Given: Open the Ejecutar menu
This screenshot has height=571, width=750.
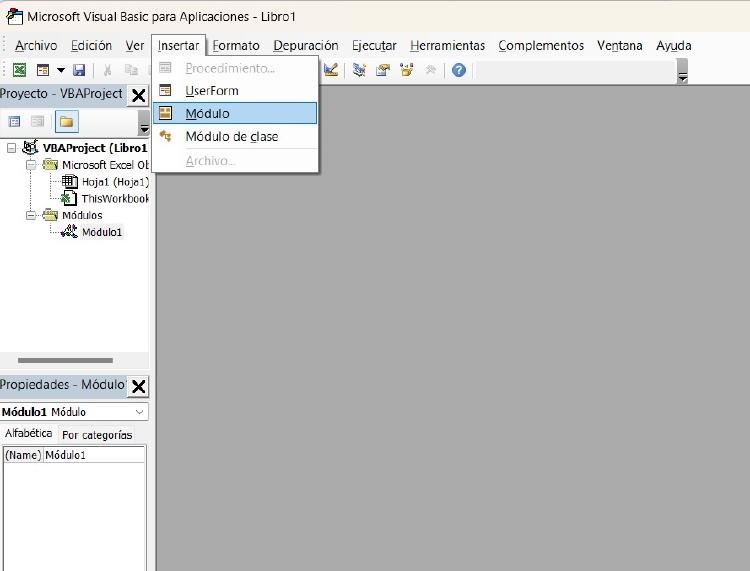Looking at the screenshot, I should pos(374,45).
